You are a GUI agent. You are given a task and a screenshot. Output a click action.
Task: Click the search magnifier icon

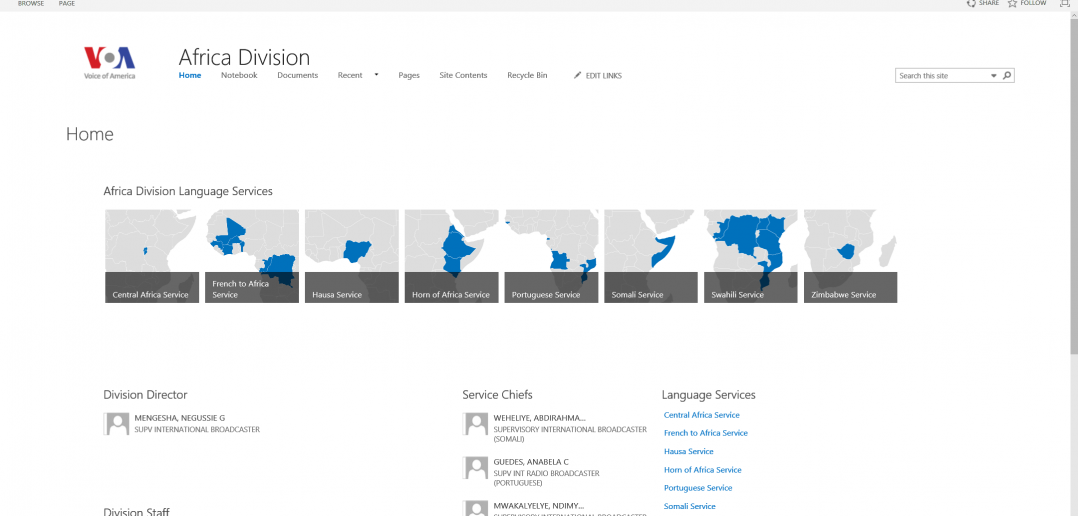coord(1007,76)
